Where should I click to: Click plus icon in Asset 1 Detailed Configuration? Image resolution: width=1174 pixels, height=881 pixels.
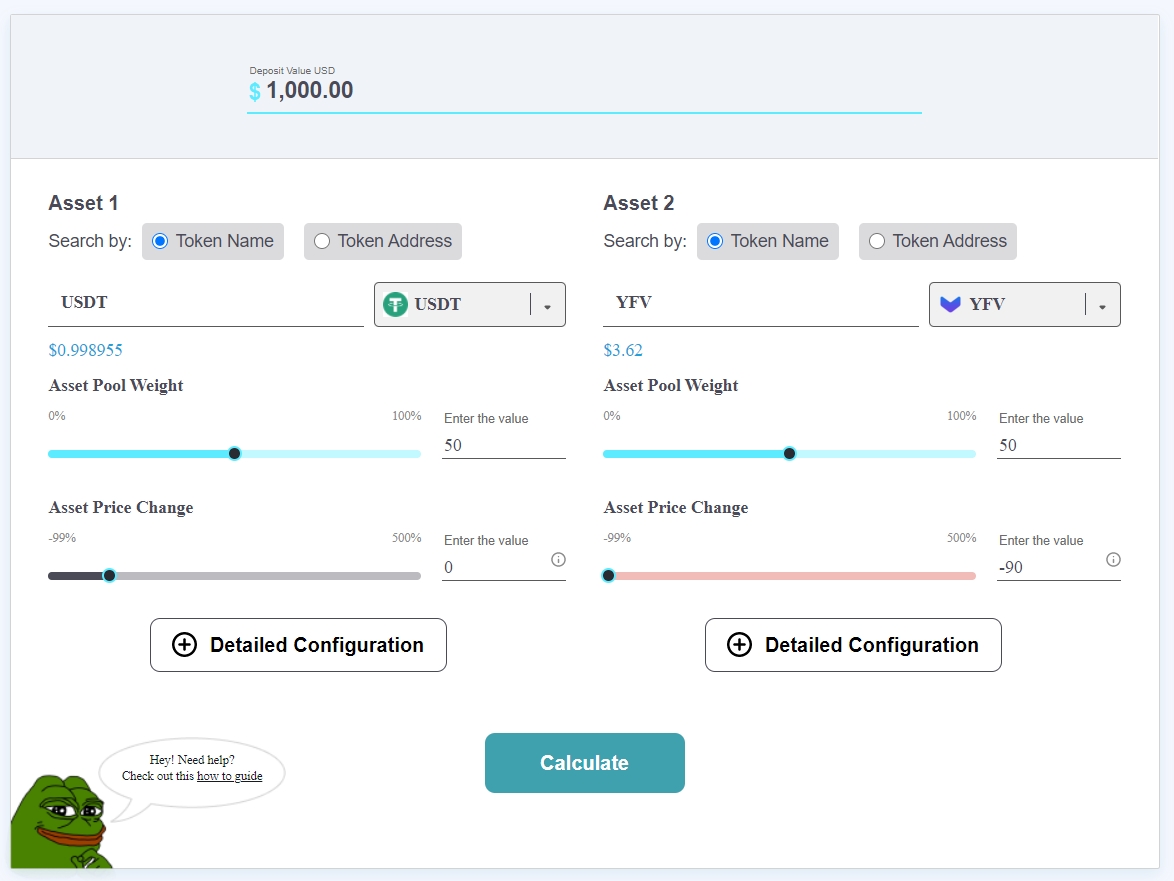click(185, 645)
